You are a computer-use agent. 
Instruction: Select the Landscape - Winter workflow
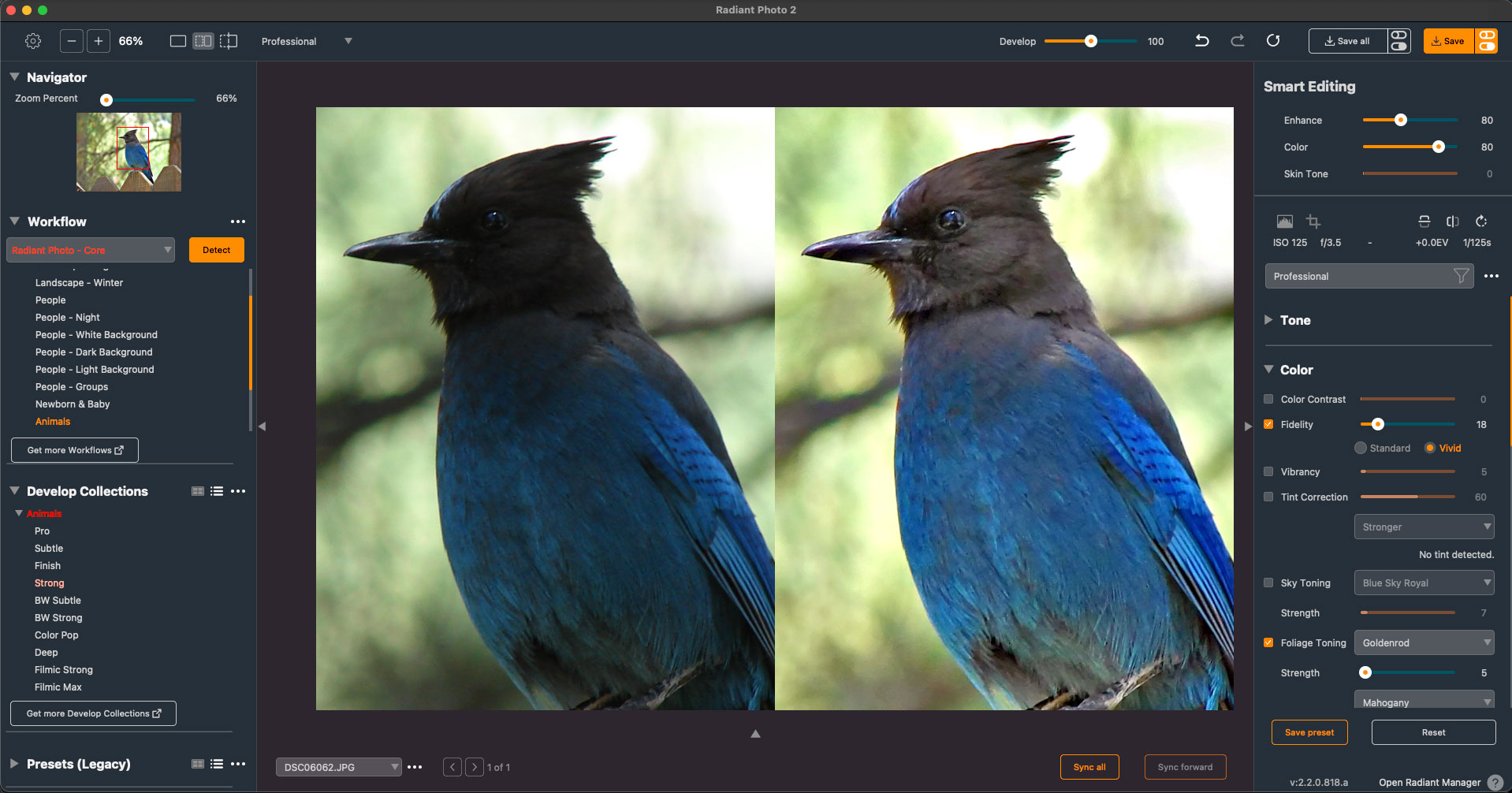pos(79,282)
